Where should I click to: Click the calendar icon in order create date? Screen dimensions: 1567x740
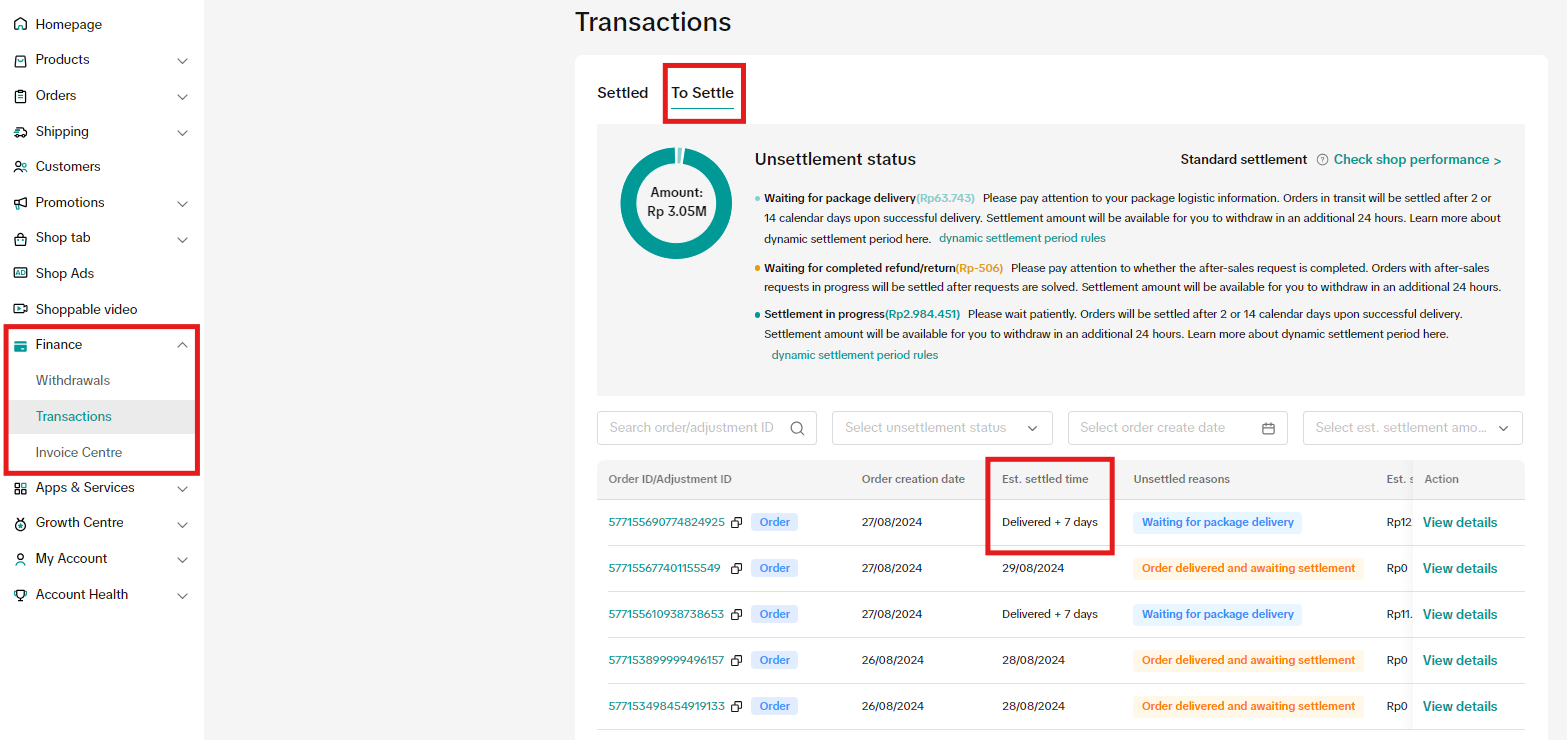tap(1268, 428)
